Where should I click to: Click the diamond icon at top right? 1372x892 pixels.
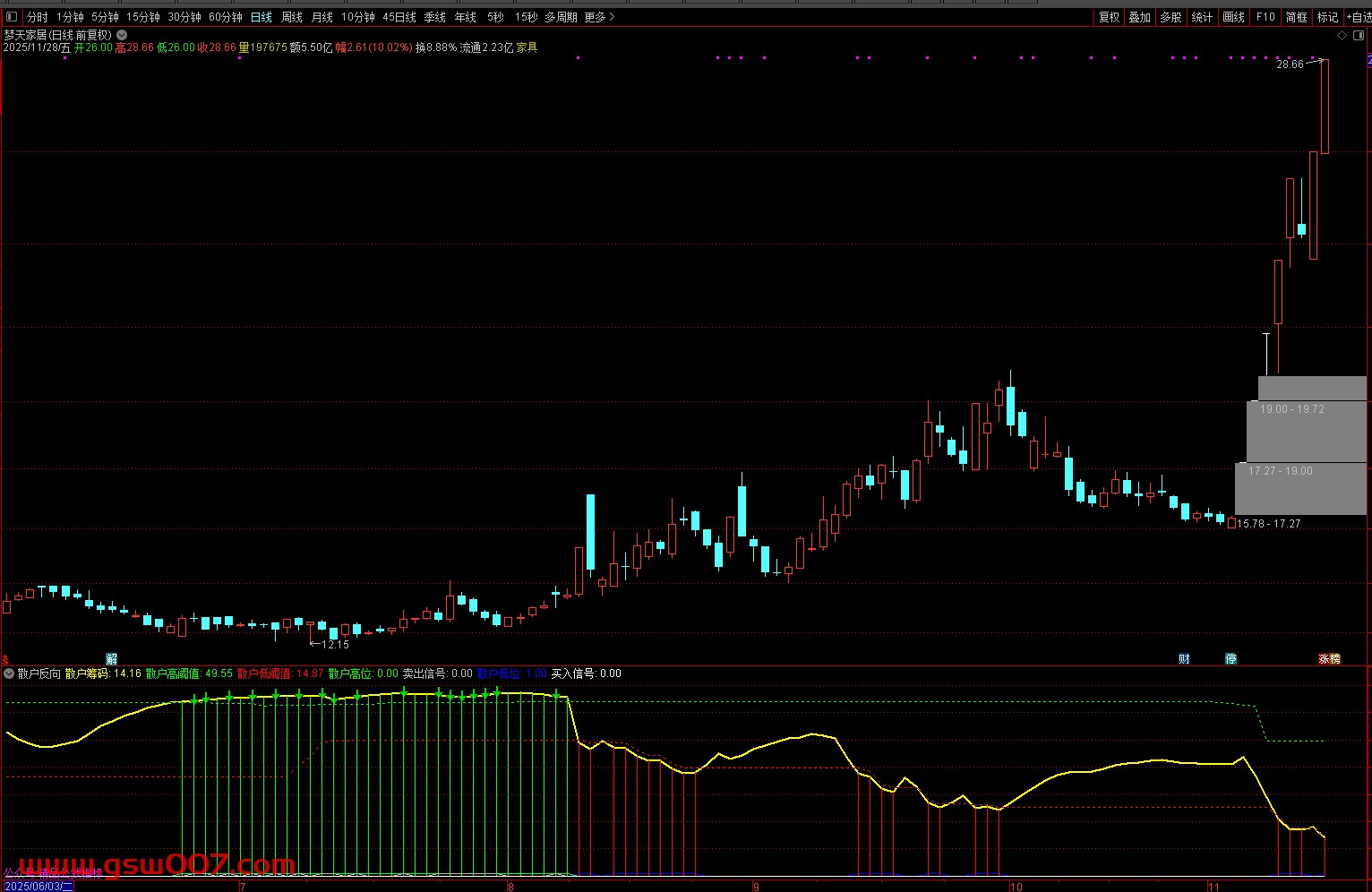[1342, 36]
